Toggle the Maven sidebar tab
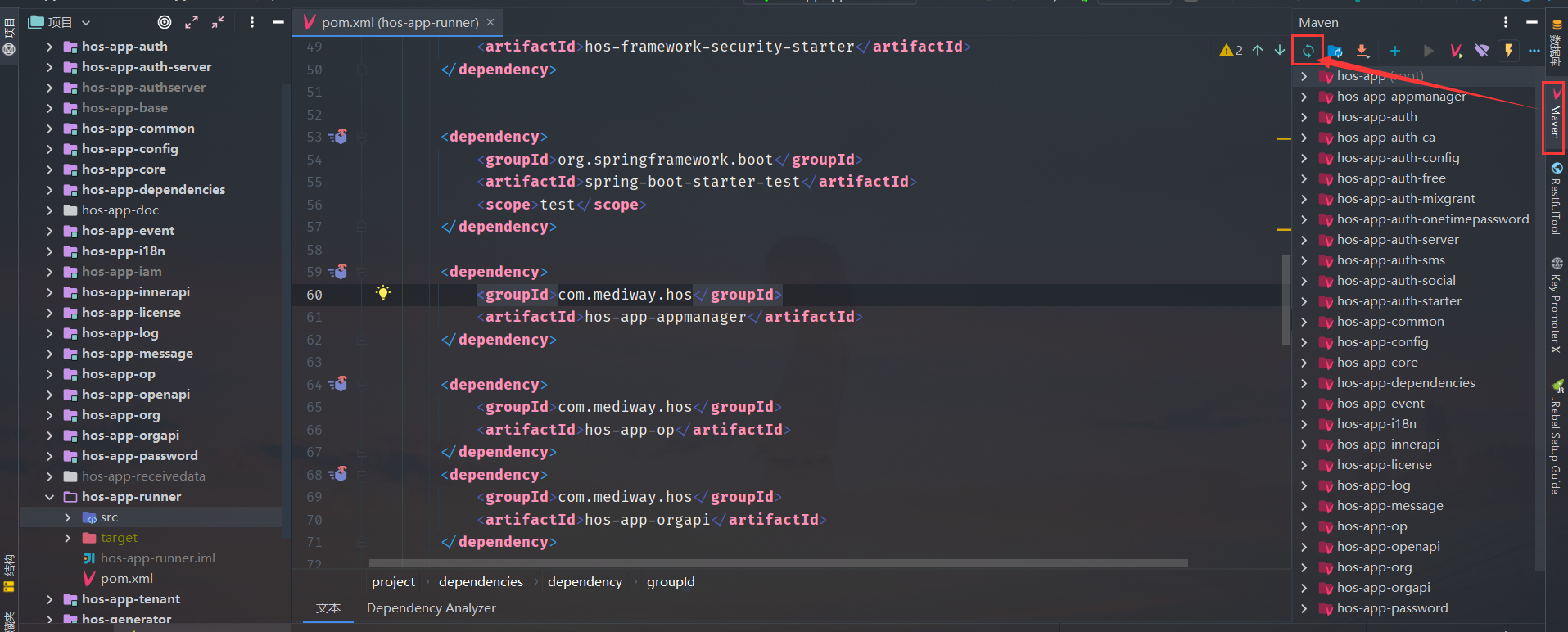 point(1554,118)
